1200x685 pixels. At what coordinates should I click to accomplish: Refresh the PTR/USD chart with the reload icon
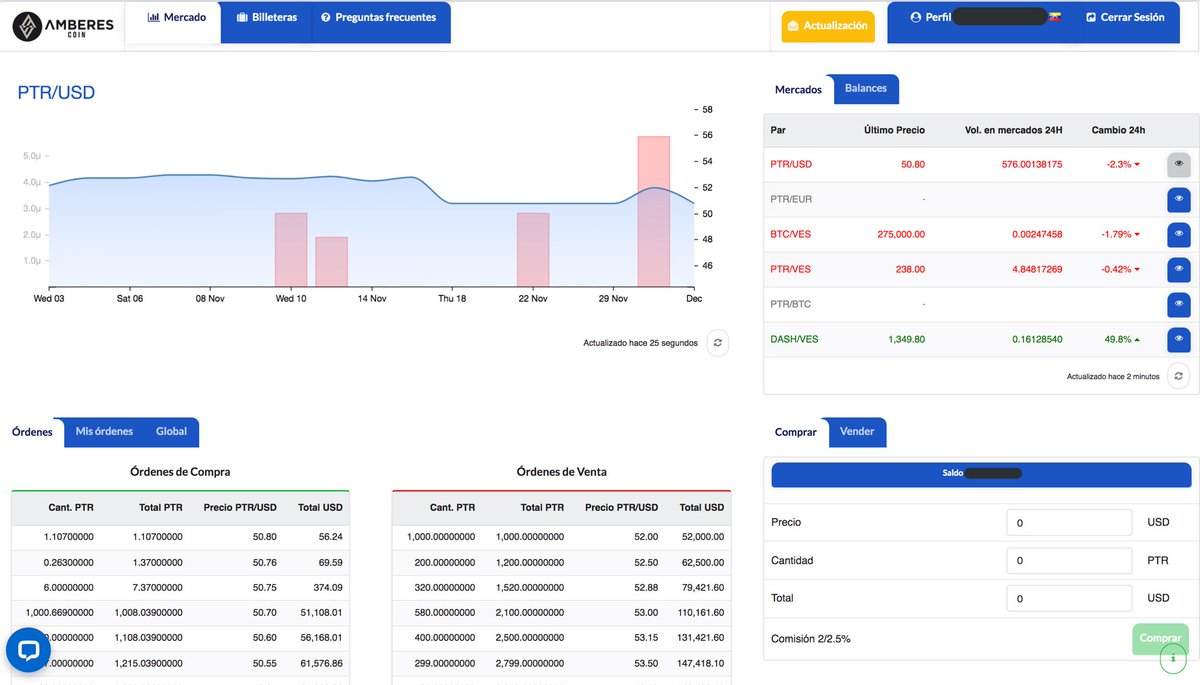click(x=718, y=343)
